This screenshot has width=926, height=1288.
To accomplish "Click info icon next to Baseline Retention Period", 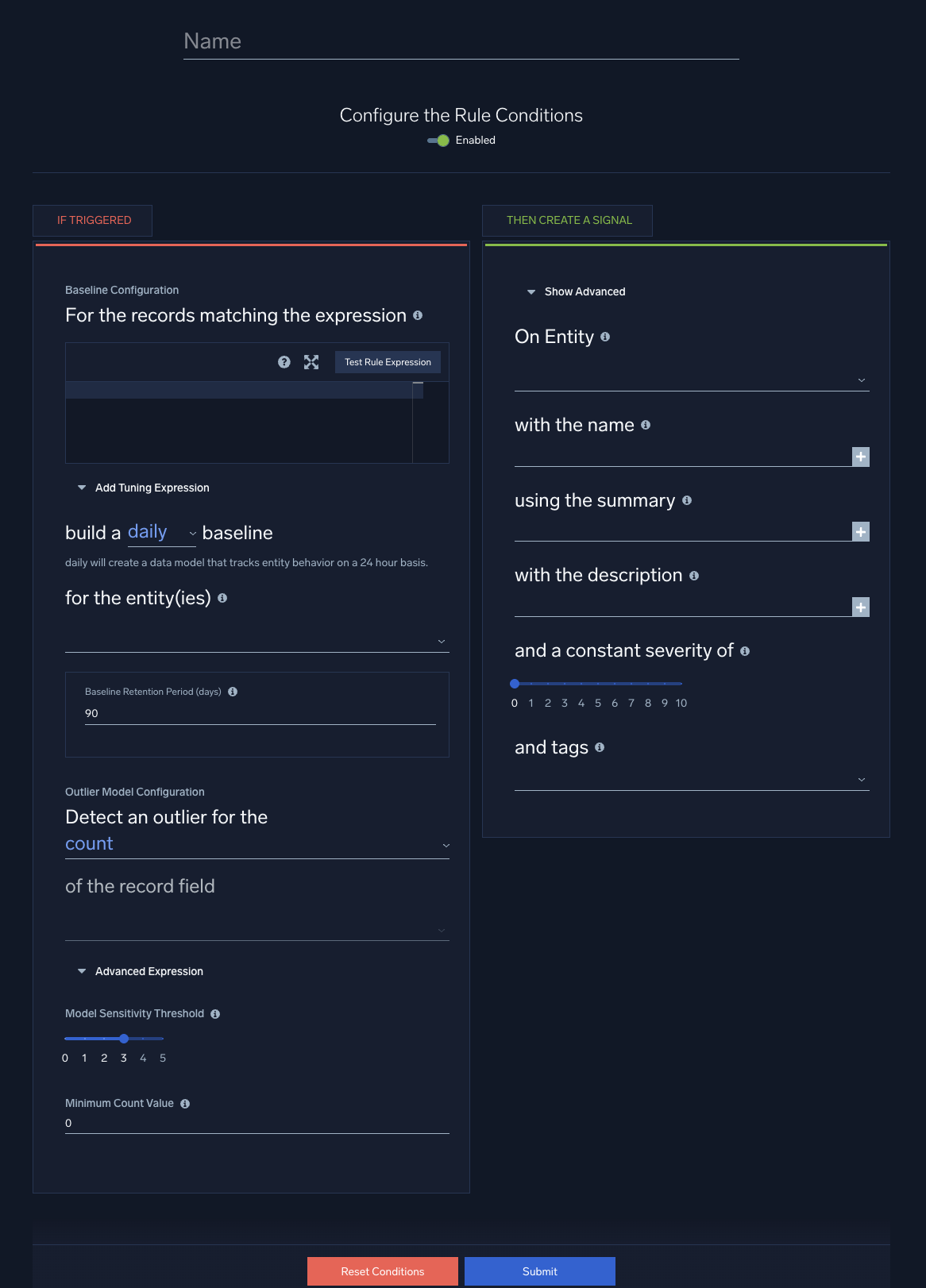I will 233,692.
